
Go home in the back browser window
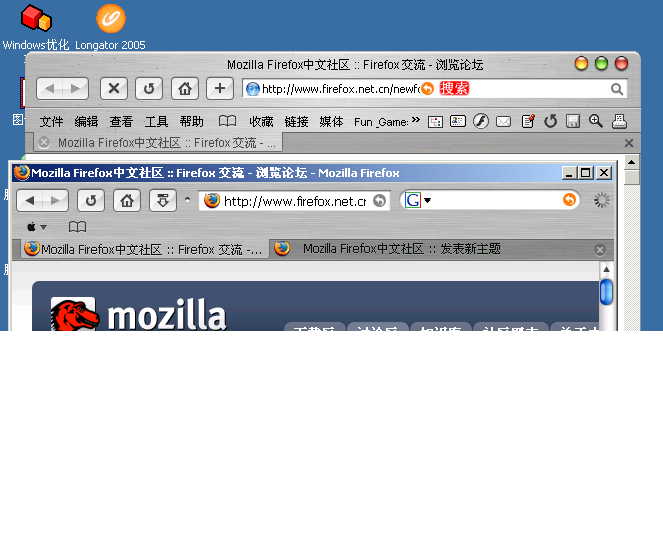[185, 89]
